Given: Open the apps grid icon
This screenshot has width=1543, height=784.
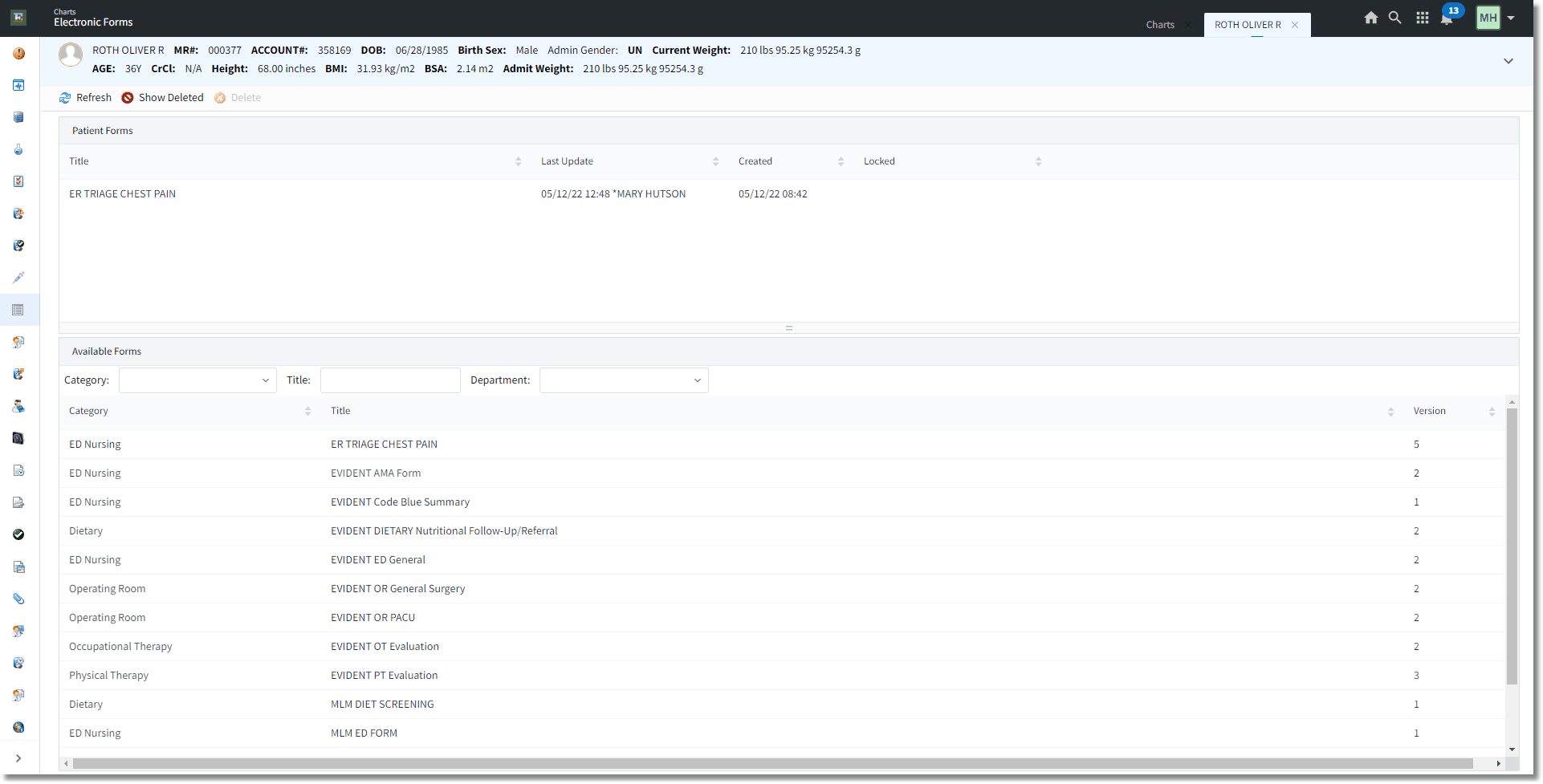Looking at the screenshot, I should 1423,18.
